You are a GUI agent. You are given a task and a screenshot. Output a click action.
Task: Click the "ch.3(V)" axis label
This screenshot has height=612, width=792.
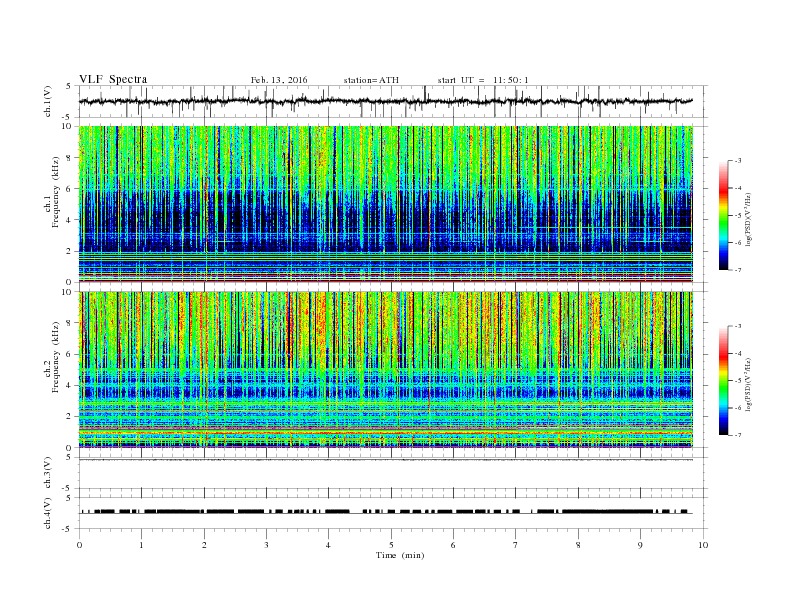click(x=48, y=473)
